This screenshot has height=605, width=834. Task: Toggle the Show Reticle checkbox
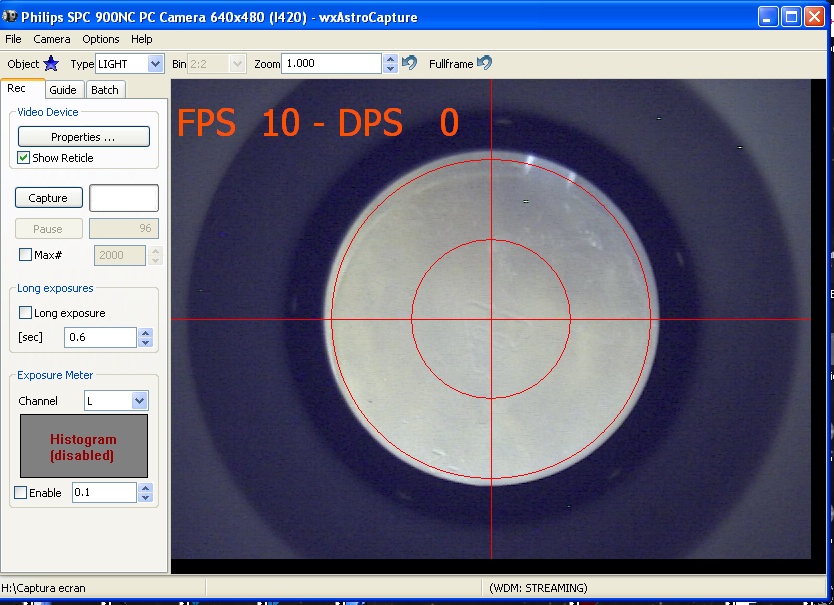click(23, 158)
